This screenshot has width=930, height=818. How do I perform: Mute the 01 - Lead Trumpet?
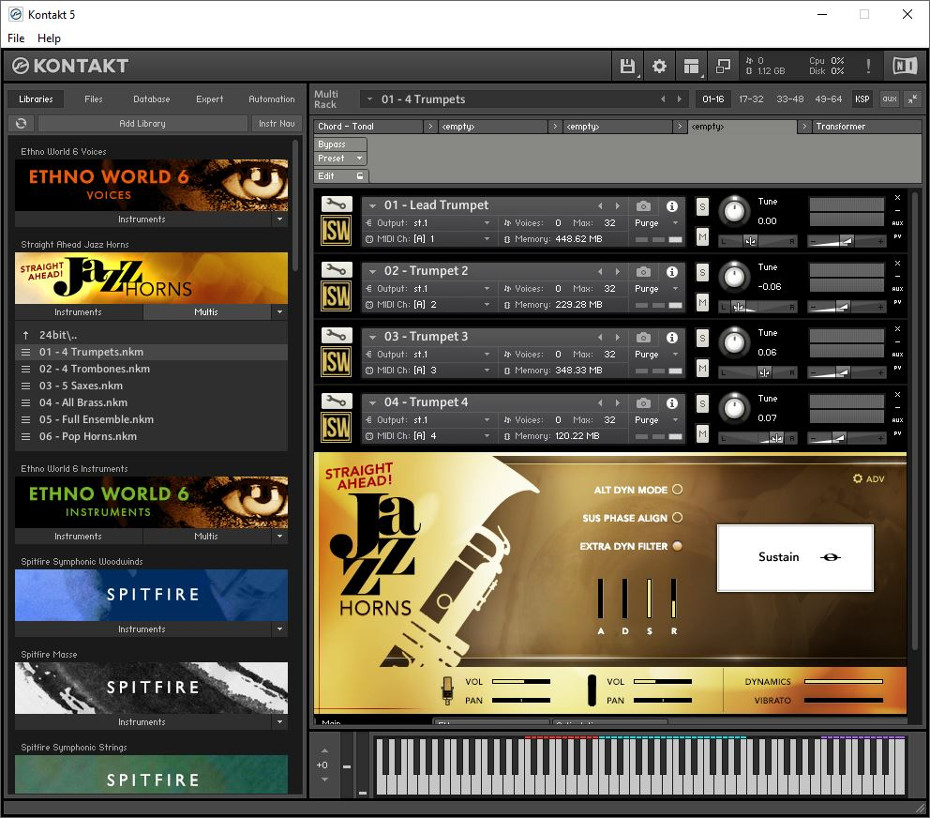(x=702, y=237)
